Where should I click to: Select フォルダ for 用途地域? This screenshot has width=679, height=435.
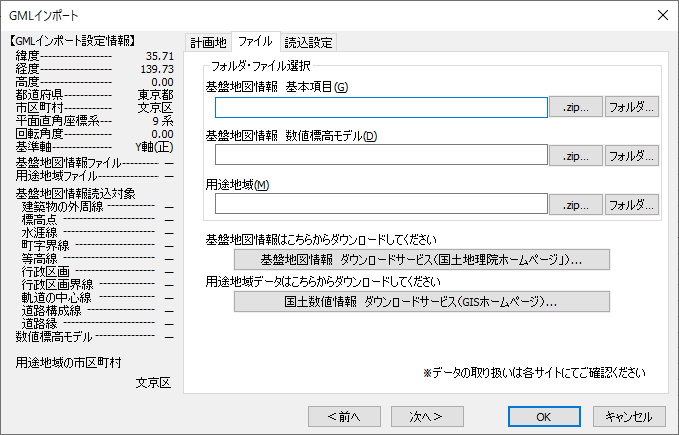[x=631, y=204]
